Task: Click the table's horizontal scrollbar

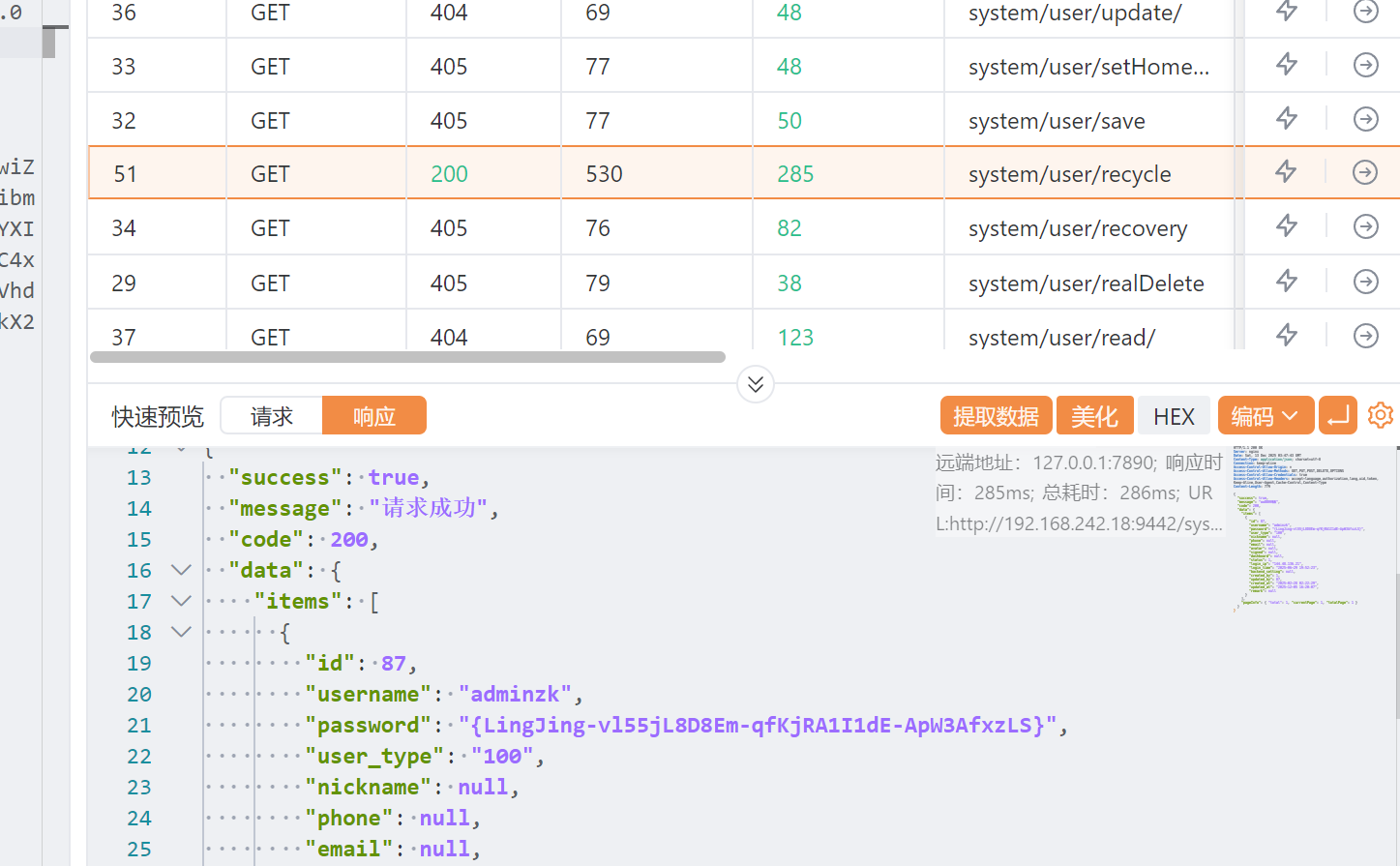Action: point(407,357)
